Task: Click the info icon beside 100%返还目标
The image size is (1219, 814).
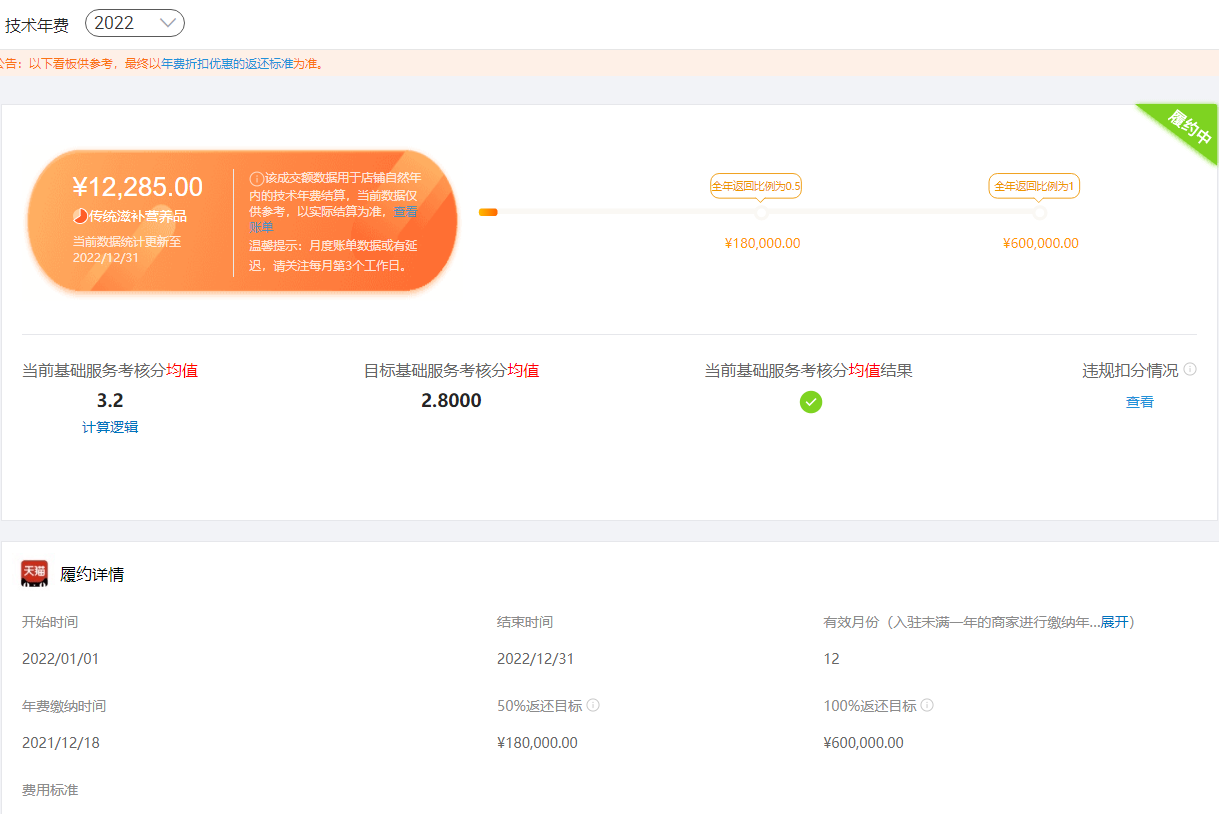Action: [927, 705]
